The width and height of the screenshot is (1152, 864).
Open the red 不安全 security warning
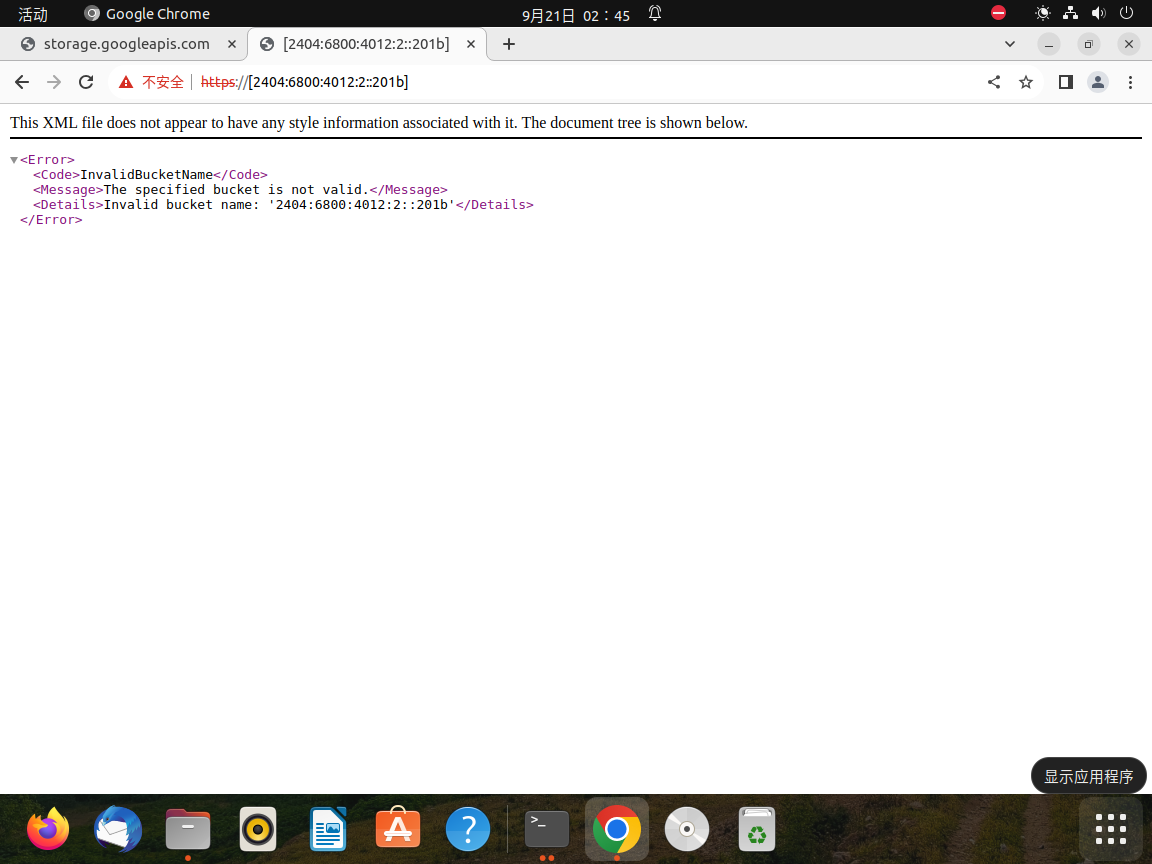tap(151, 82)
